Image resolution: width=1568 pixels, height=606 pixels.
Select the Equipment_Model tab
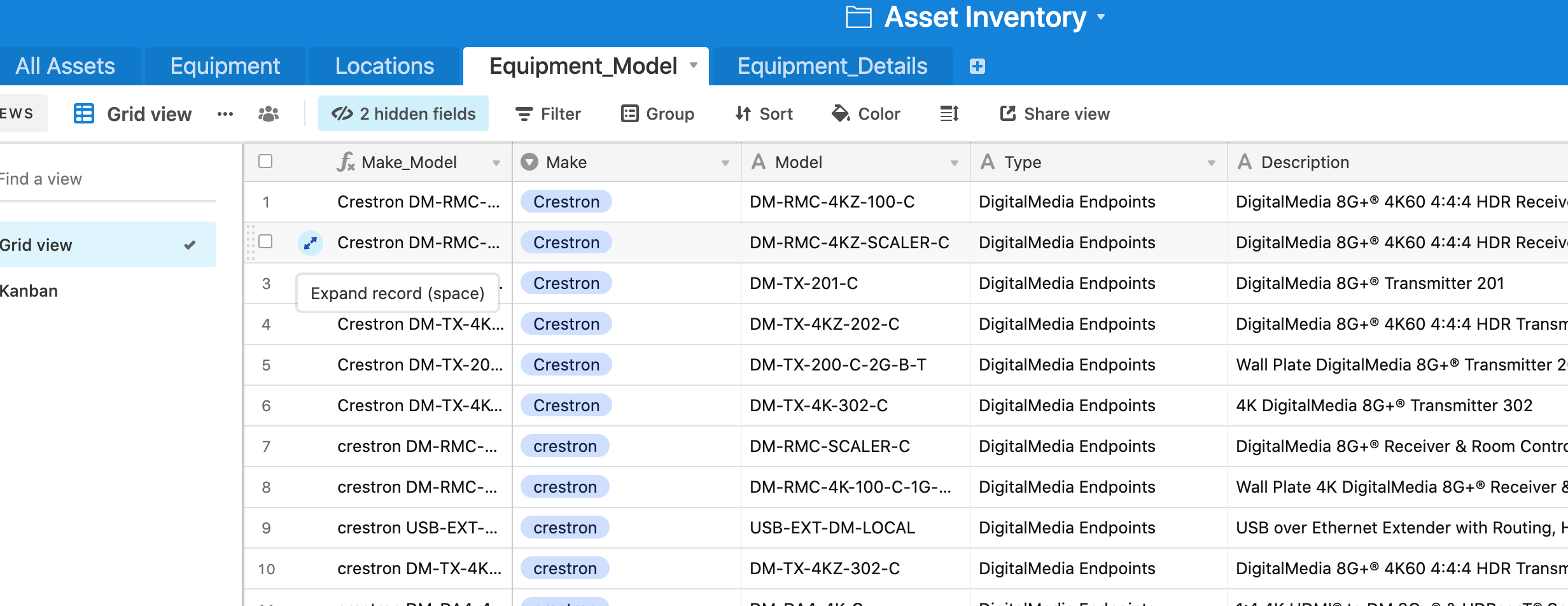(583, 66)
